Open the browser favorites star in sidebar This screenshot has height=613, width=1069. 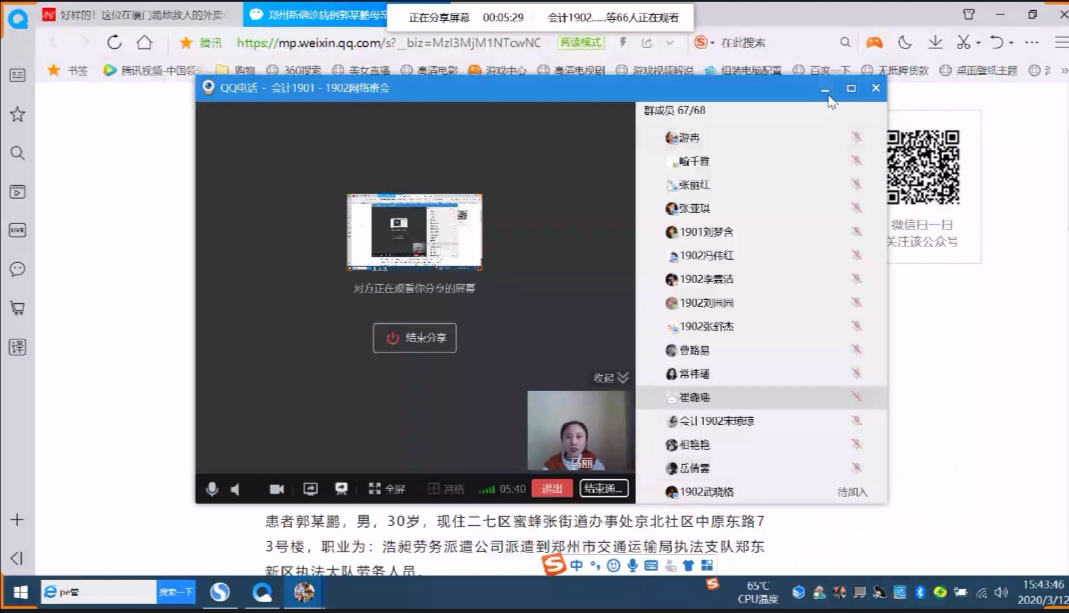pos(17,114)
